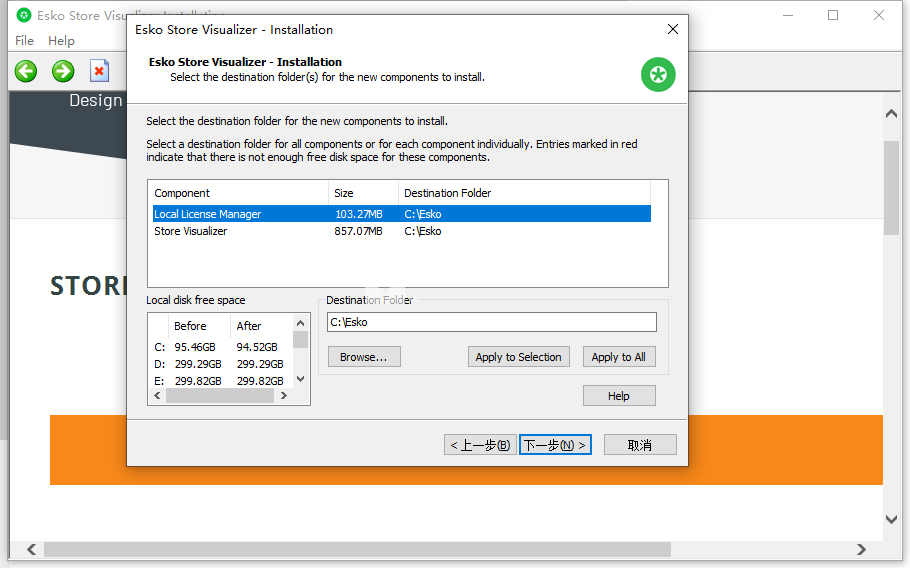This screenshot has height=568, width=910.
Task: Click the D: drive row in free space list
Action: pyautogui.click(x=221, y=364)
